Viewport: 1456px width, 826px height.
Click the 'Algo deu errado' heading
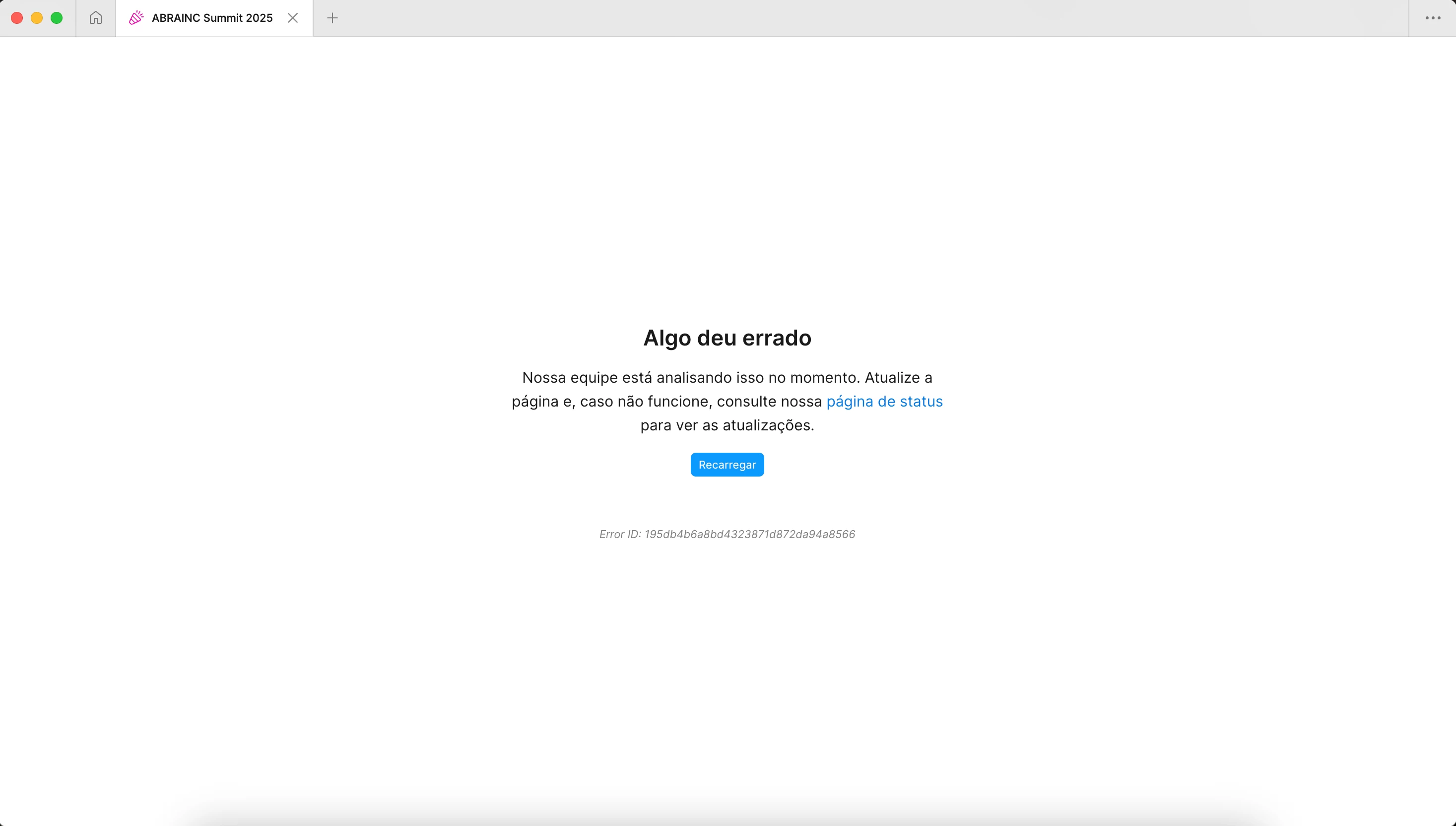point(727,338)
